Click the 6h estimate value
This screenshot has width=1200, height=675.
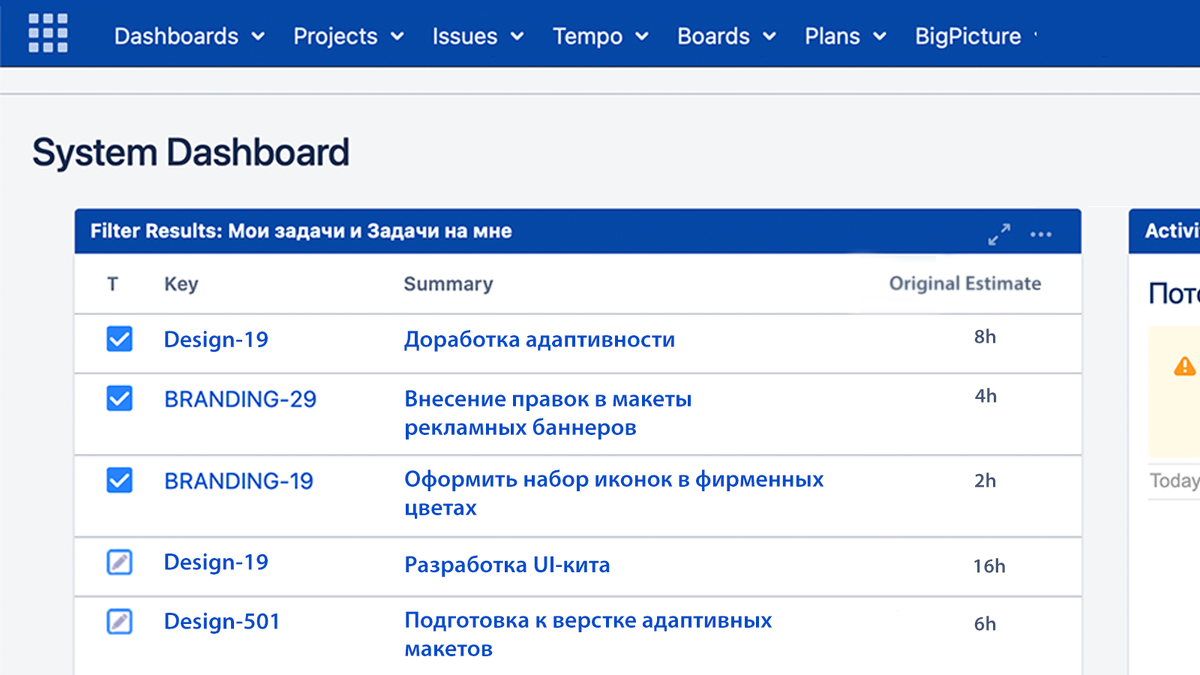point(985,624)
